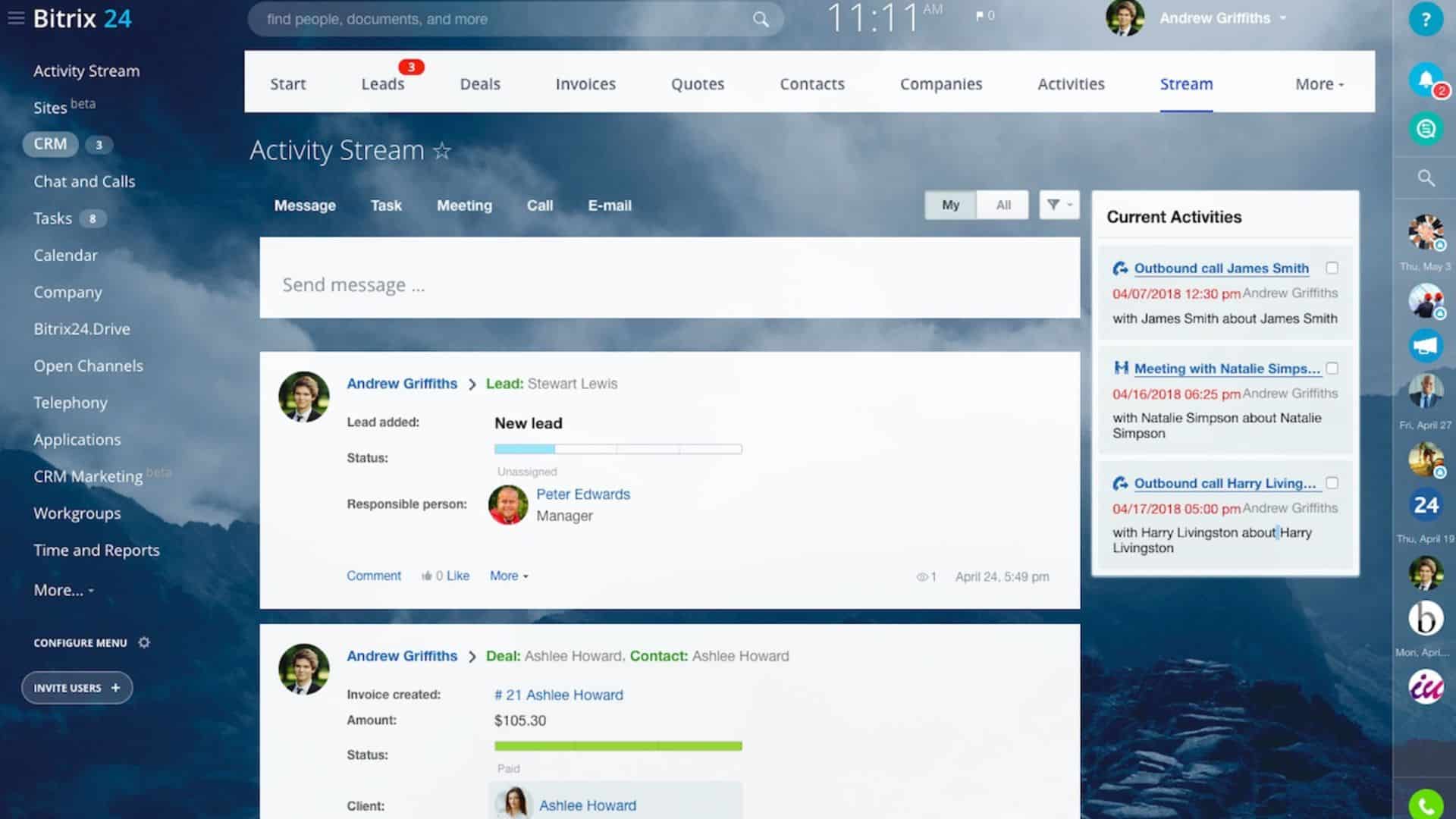Click the lead status progress bar
1456x819 pixels.
(618, 449)
